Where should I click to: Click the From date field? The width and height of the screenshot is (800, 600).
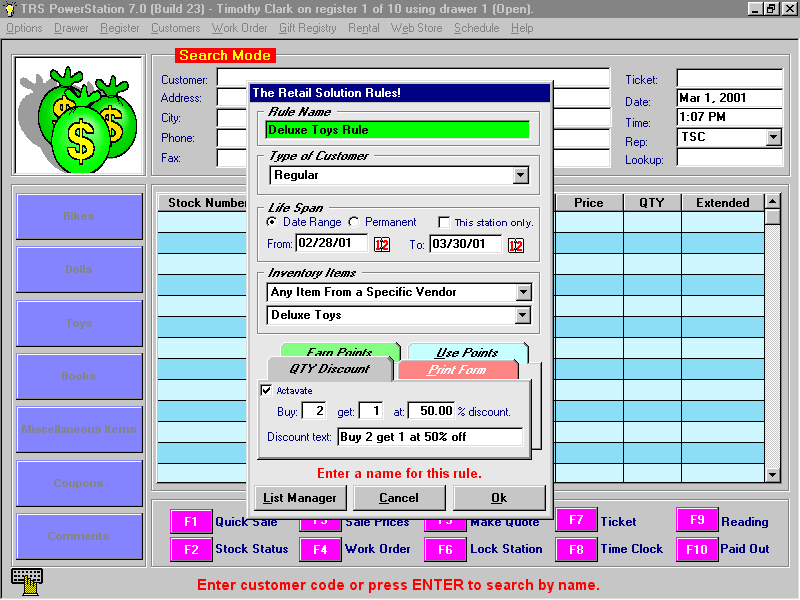332,243
